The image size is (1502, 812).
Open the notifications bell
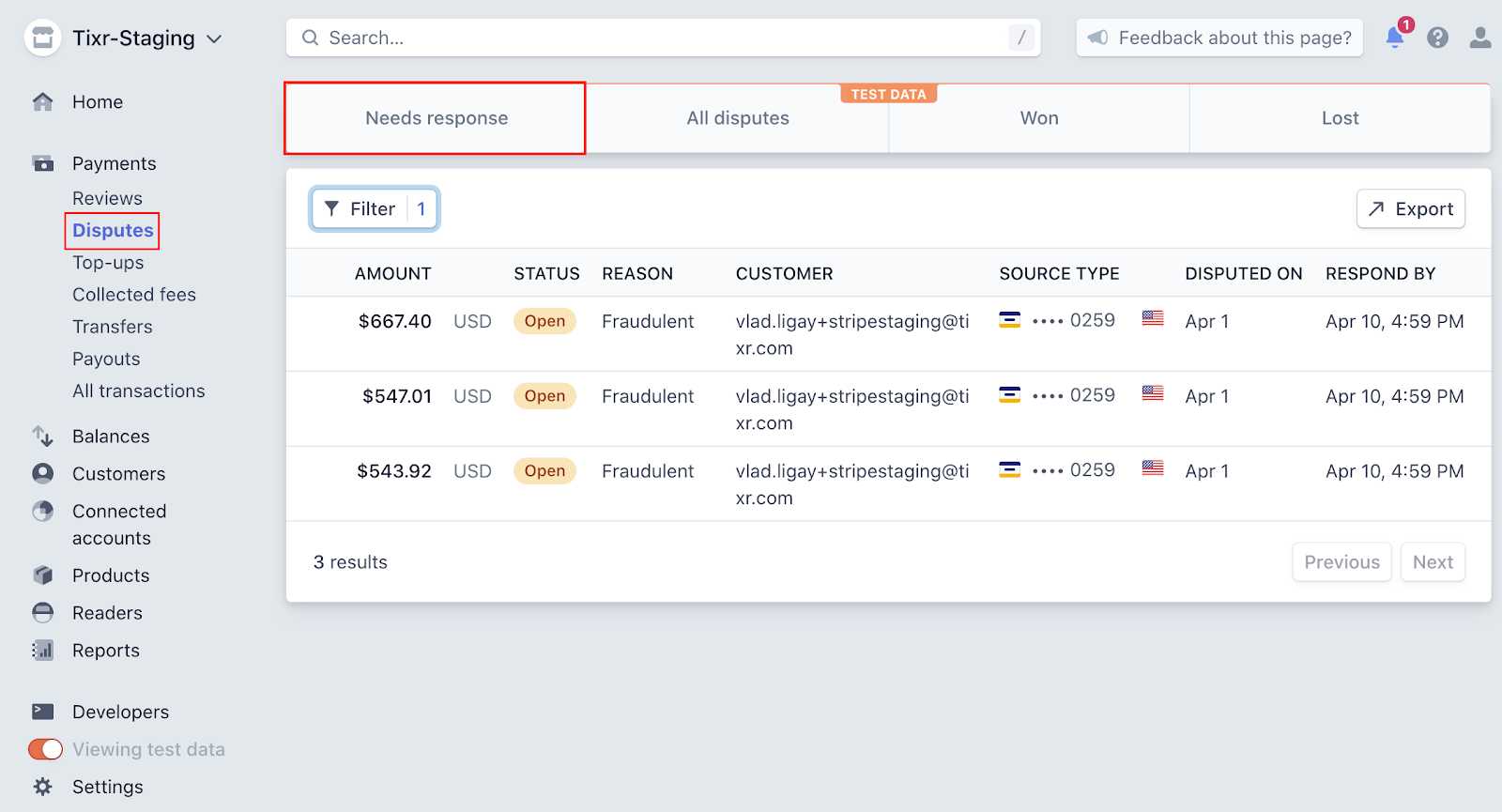[x=1395, y=37]
